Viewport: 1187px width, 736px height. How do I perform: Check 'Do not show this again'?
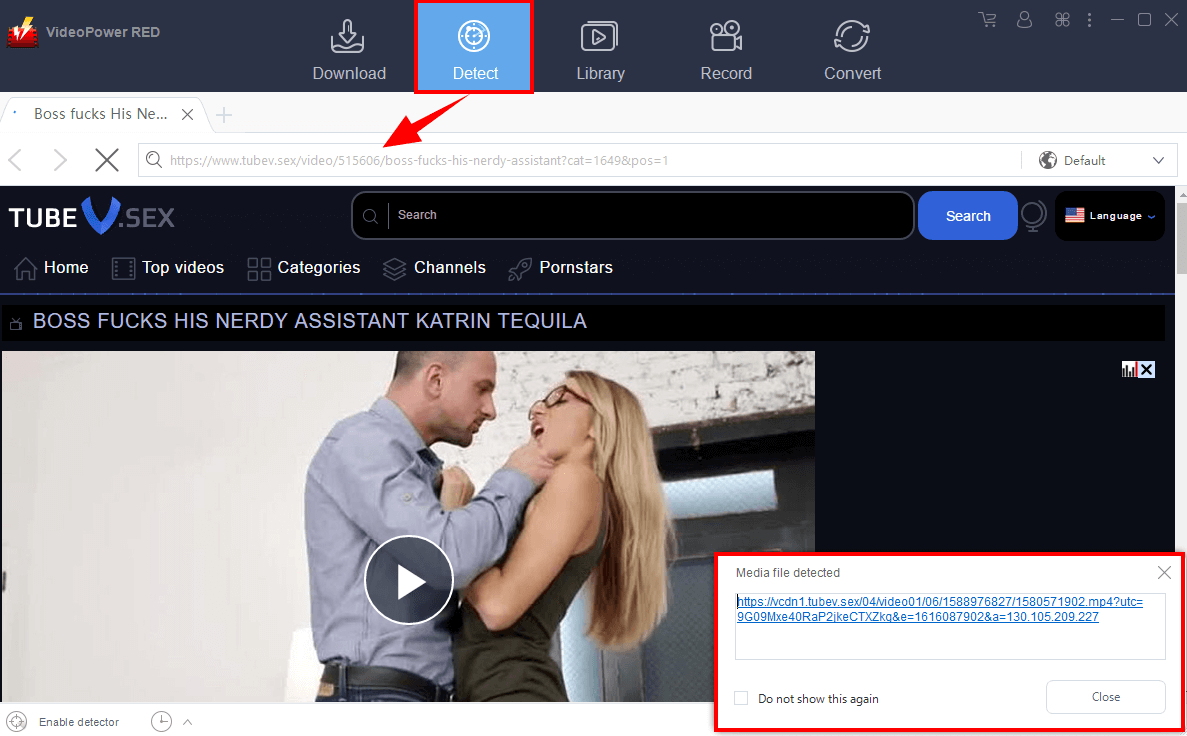(741, 698)
